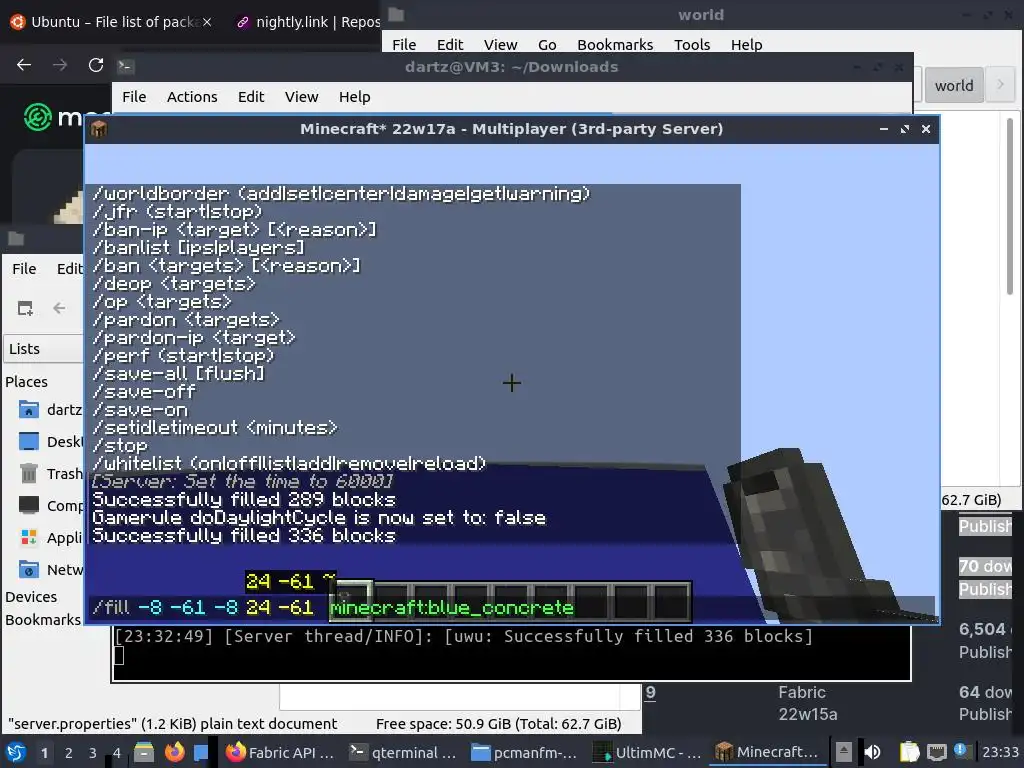Click the blue desktop icon in quicklaunch
The height and width of the screenshot is (768, 1024).
pos(200,752)
